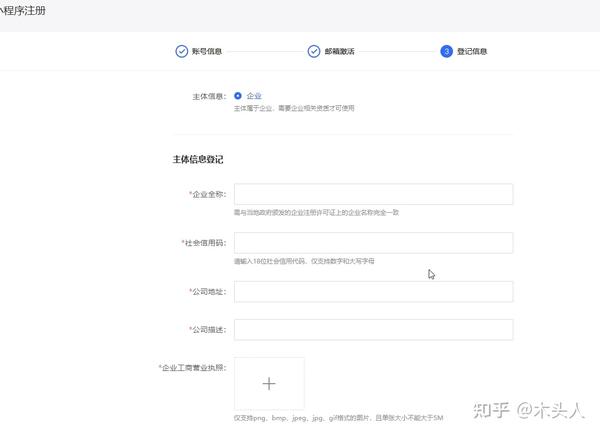This screenshot has width=600, height=435.
Task: Click the 账号信息 step label
Action: click(207, 51)
